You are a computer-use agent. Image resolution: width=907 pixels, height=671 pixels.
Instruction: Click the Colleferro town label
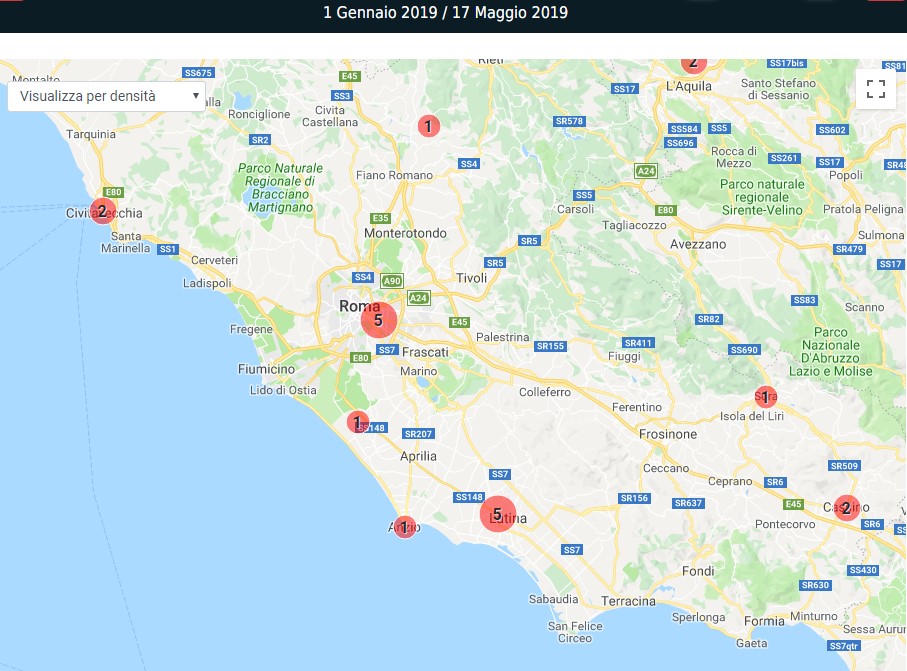coord(545,392)
